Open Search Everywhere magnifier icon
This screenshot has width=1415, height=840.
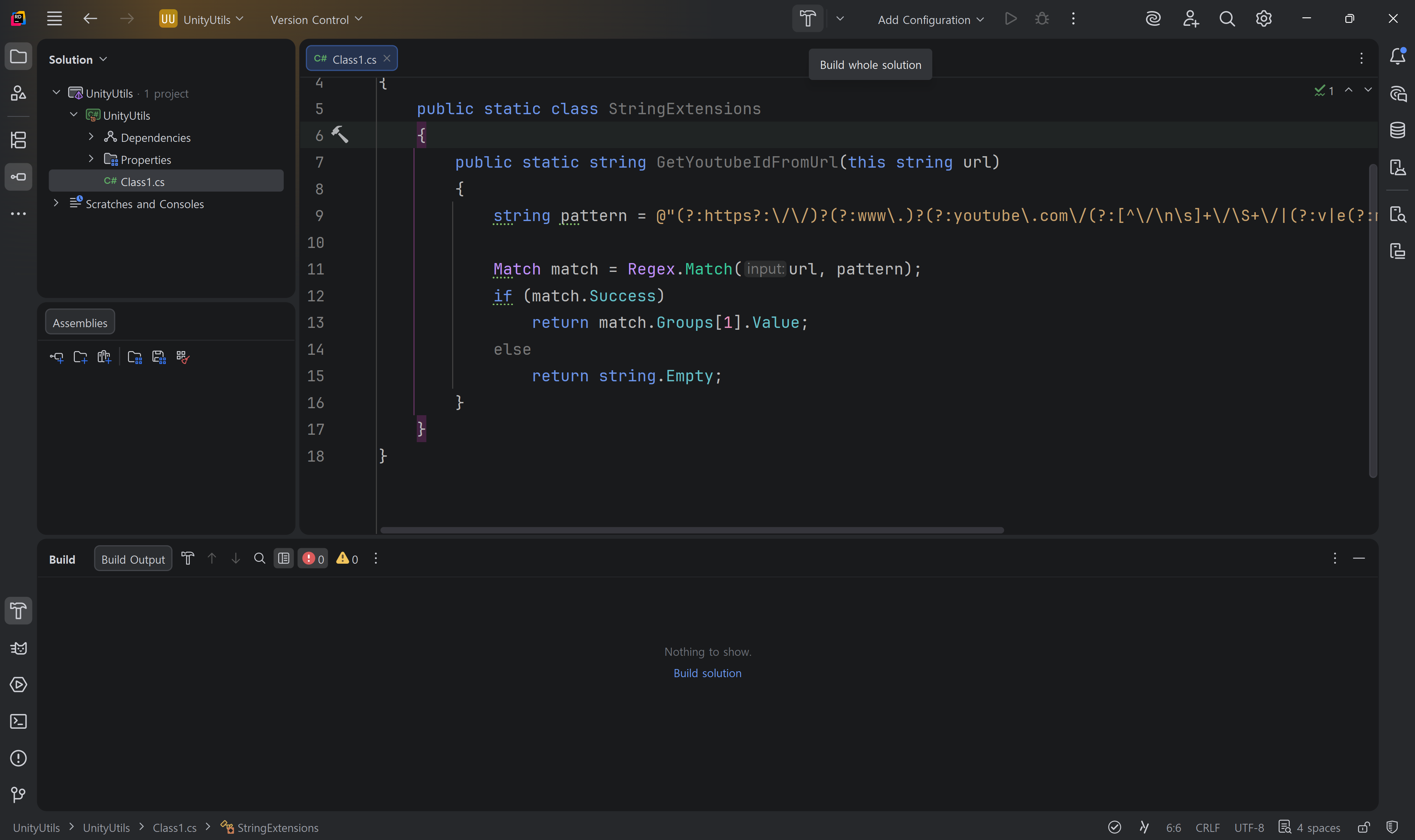[x=1227, y=19]
